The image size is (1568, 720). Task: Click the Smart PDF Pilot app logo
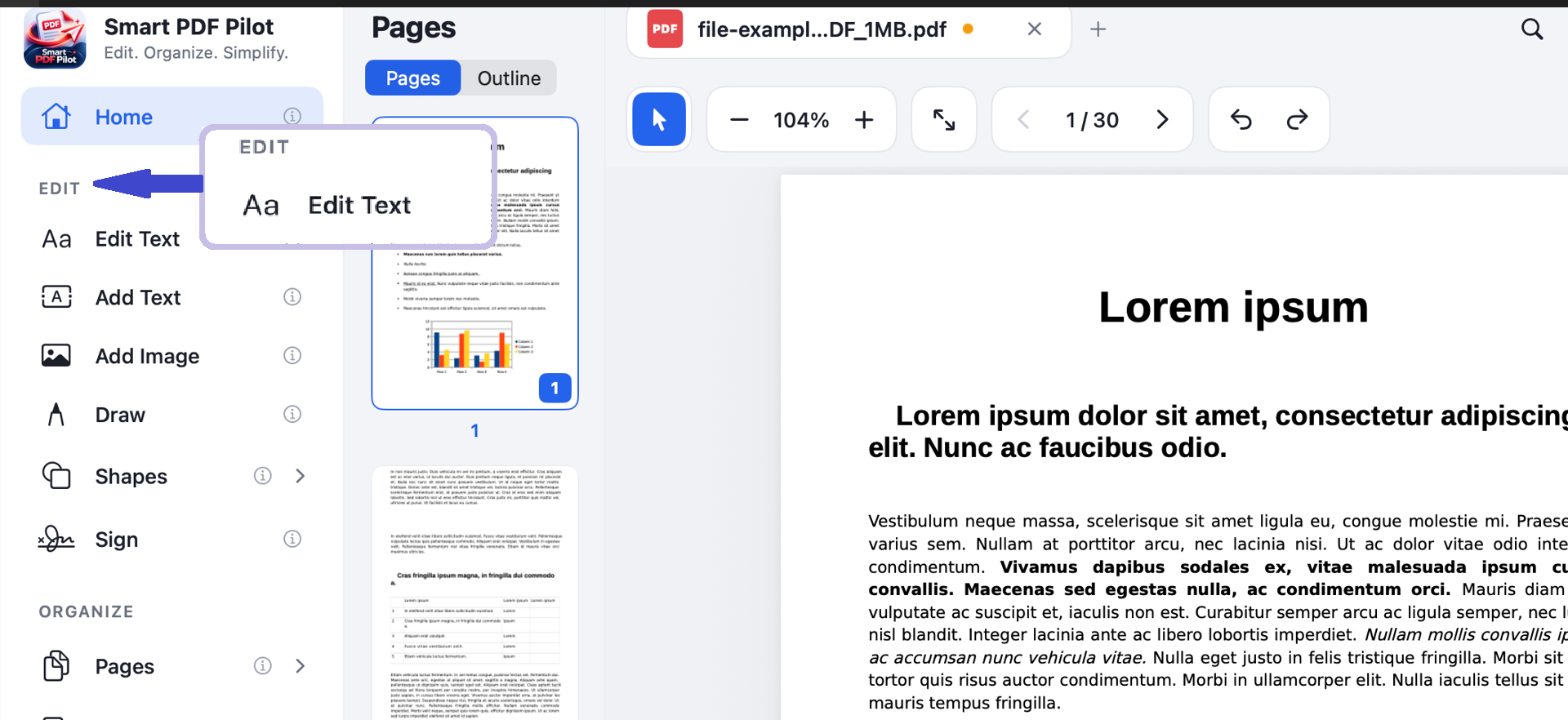click(55, 39)
